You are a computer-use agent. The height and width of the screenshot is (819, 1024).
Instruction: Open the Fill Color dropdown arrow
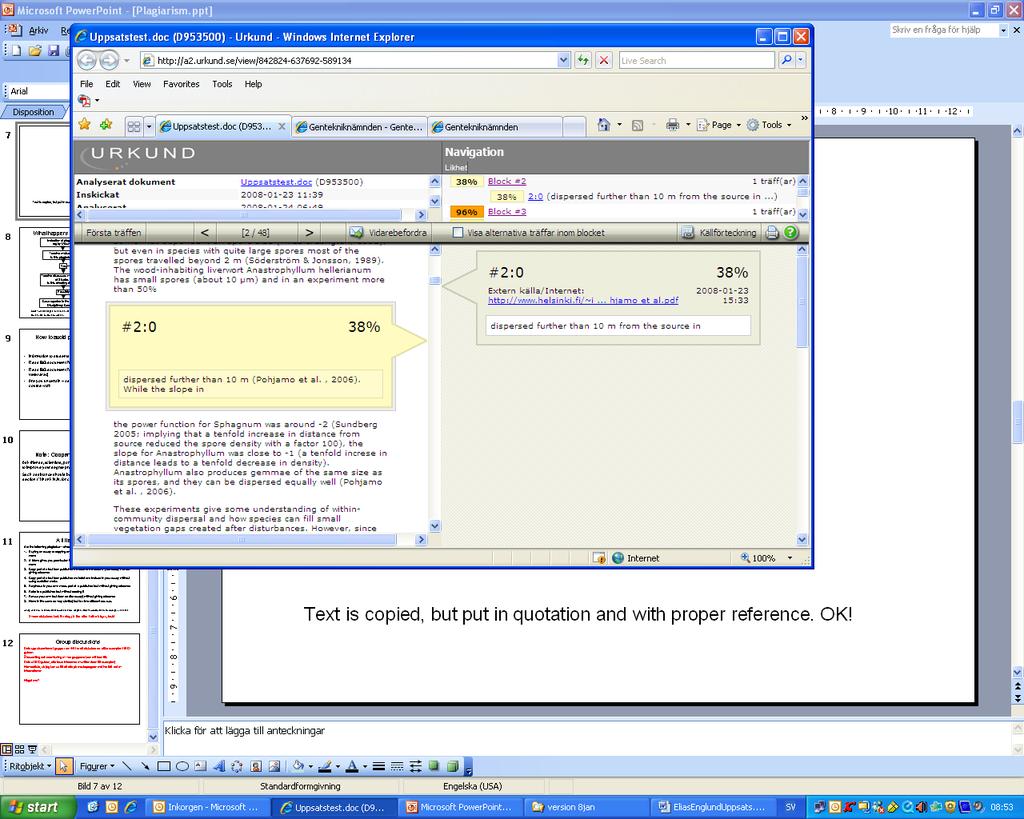pos(311,767)
